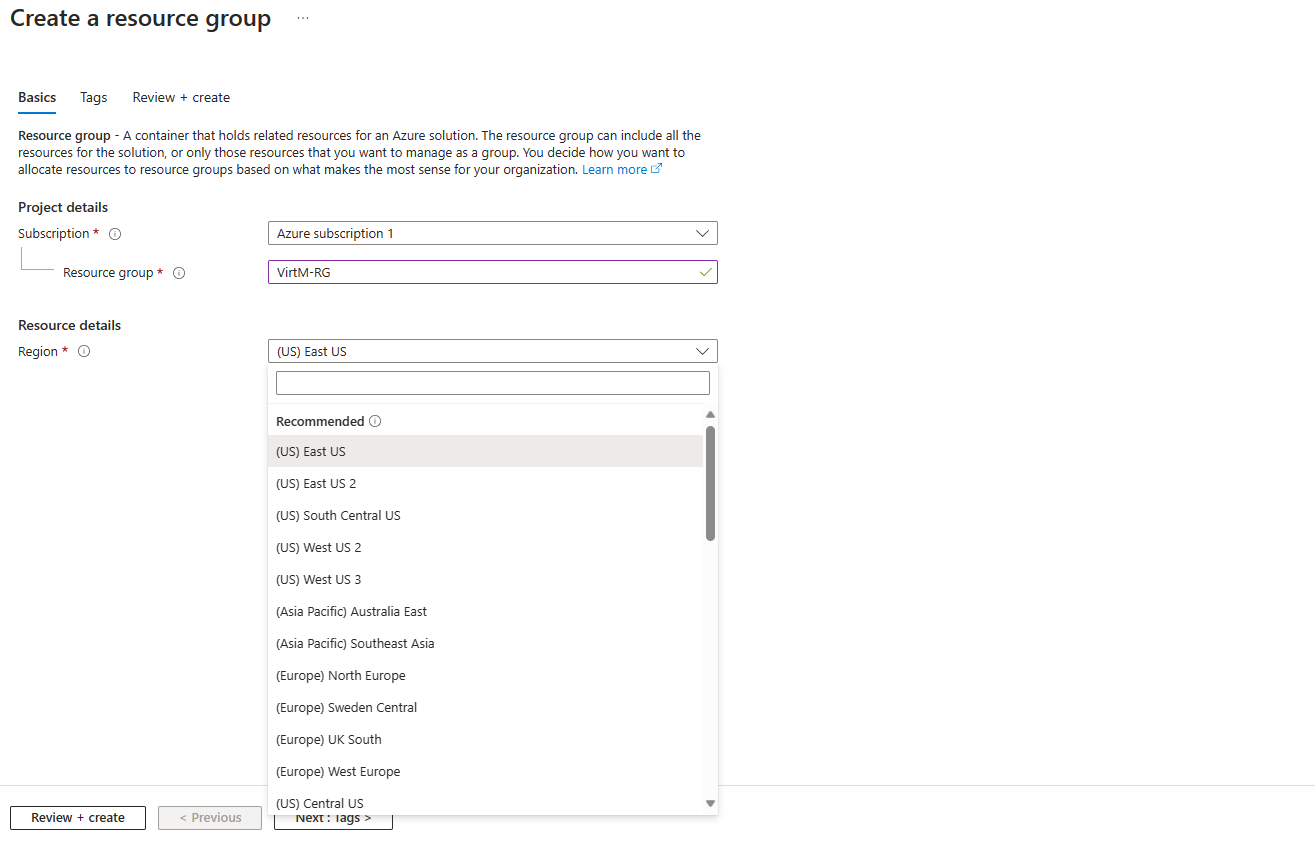Open the Recommended regions info icon
This screenshot has height=848, width=1315.
pos(375,421)
